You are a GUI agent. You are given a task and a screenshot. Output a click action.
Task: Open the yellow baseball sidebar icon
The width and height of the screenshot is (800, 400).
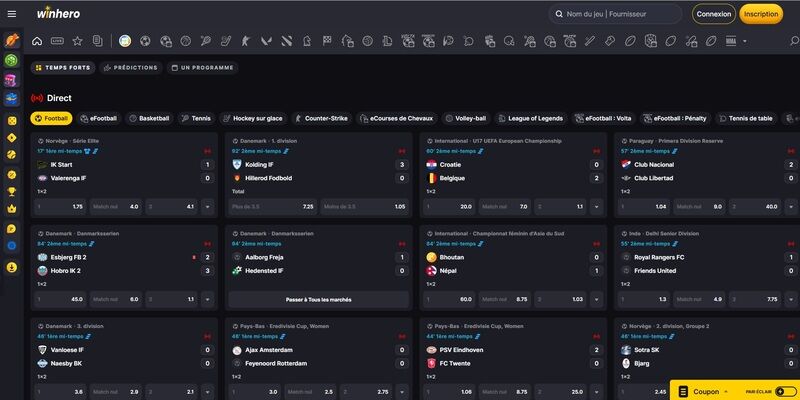pyautogui.click(x=12, y=155)
